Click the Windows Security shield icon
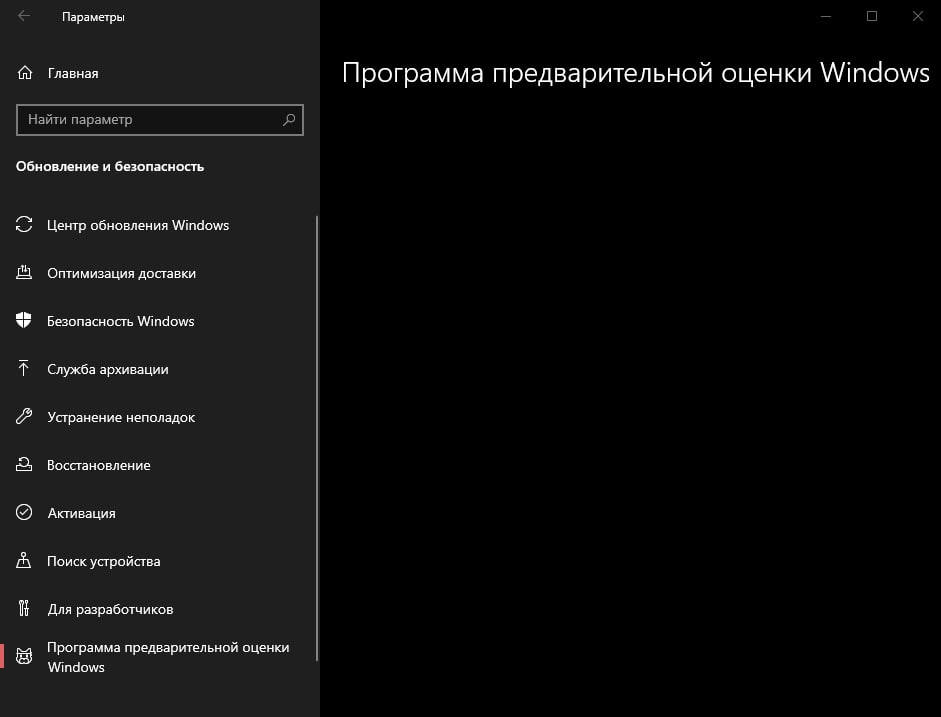The image size is (941, 717). click(x=23, y=320)
